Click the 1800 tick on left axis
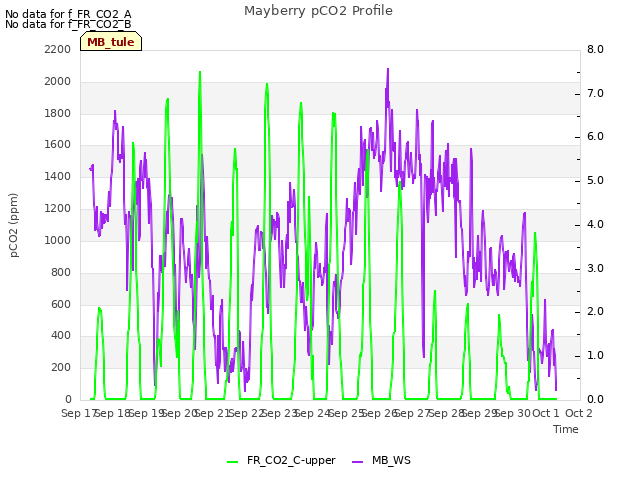 [58, 113]
